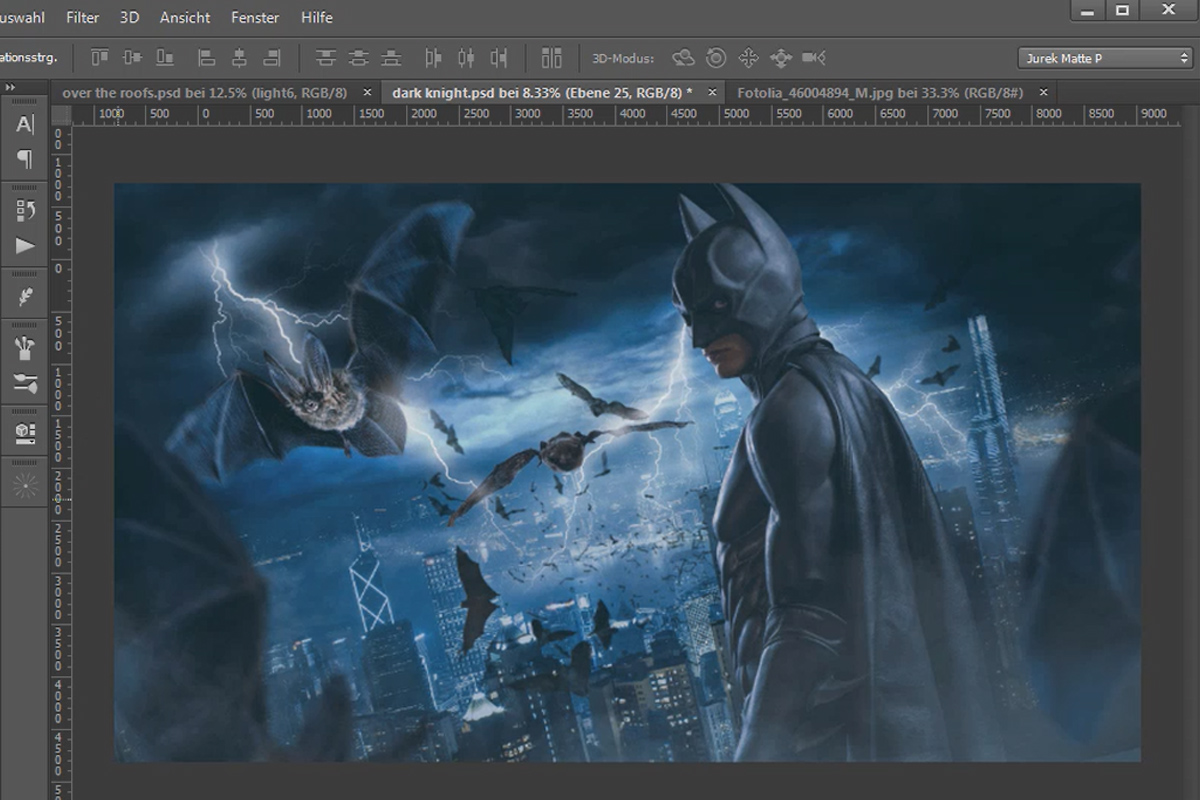This screenshot has height=800, width=1200.
Task: Switch to over the roofs.psd tab
Action: [x=205, y=92]
